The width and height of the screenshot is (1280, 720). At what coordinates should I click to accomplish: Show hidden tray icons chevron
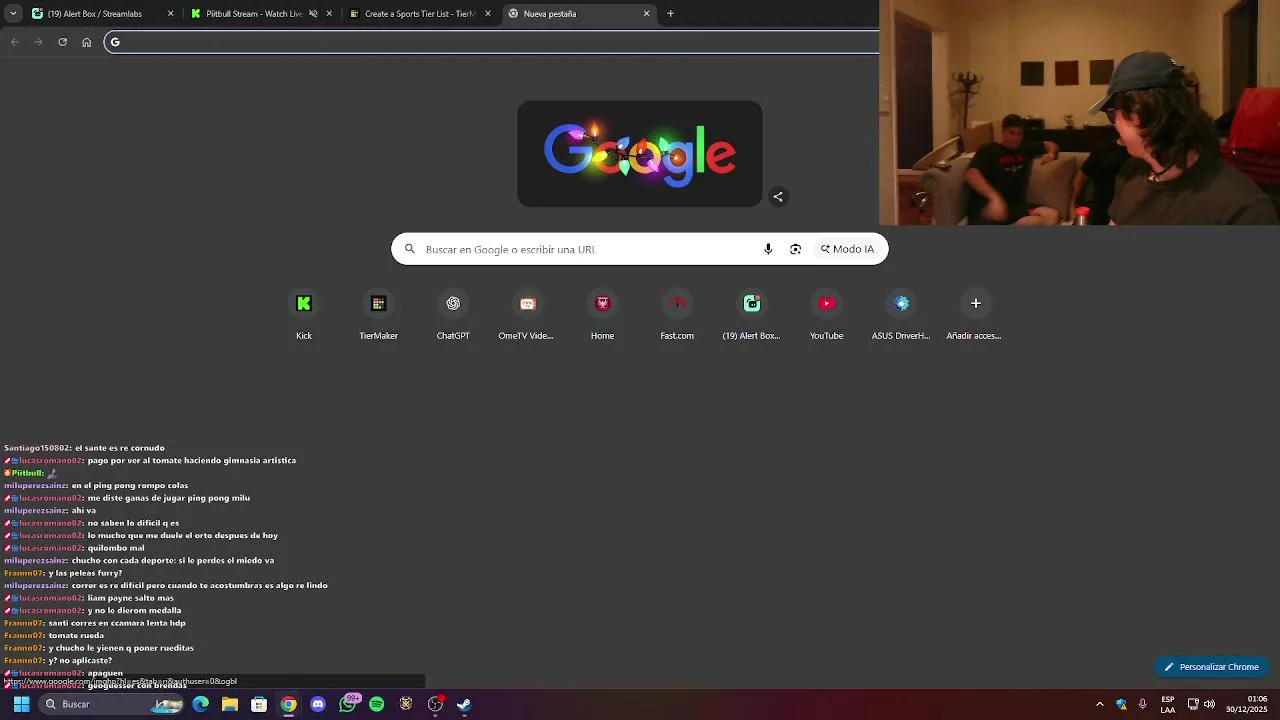click(x=1099, y=704)
